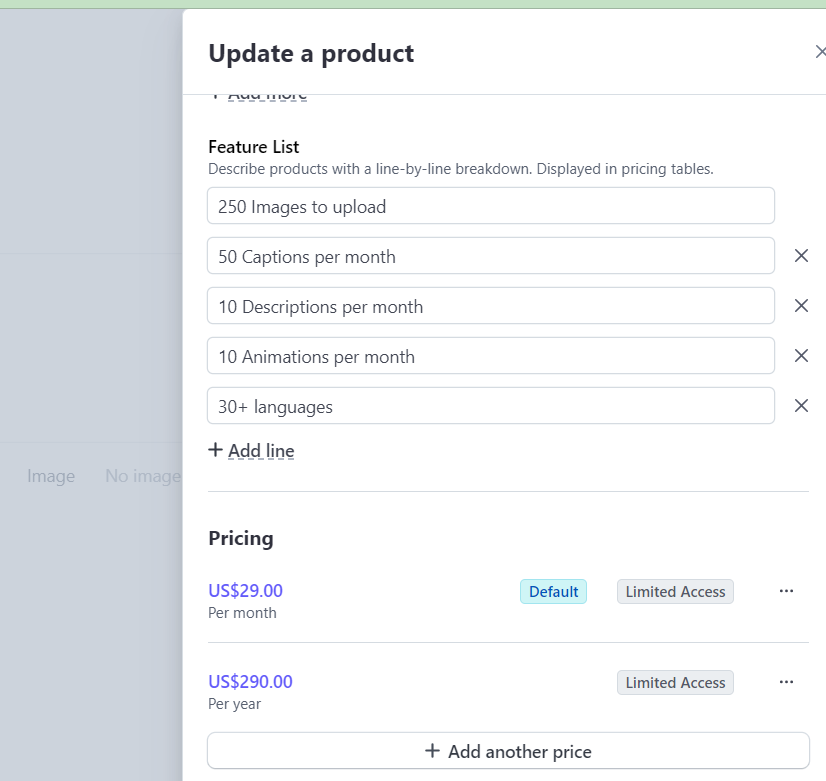The width and height of the screenshot is (826, 781).
Task: Click the Default badge on monthly price
Action: (553, 592)
